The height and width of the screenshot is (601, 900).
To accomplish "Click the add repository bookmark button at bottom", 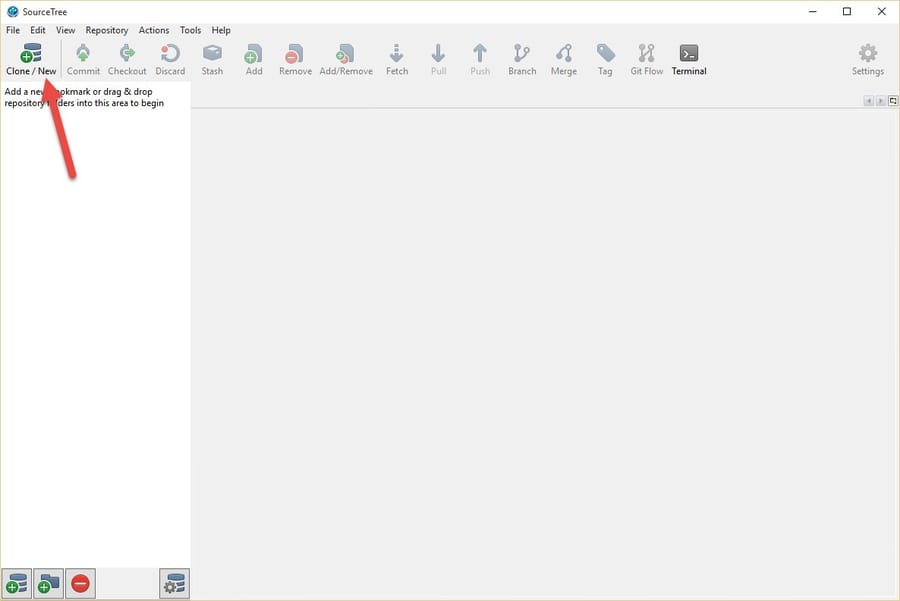I will pos(17,584).
